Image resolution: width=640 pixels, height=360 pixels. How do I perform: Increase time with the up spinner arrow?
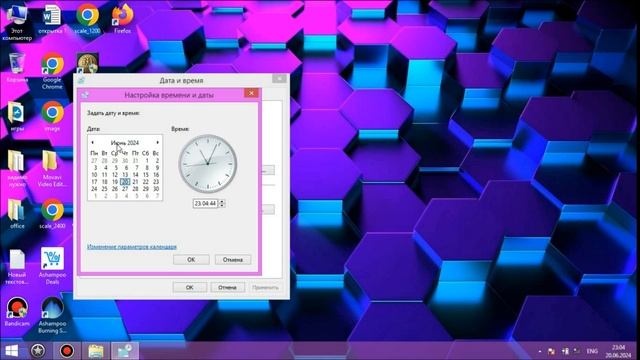click(x=222, y=201)
